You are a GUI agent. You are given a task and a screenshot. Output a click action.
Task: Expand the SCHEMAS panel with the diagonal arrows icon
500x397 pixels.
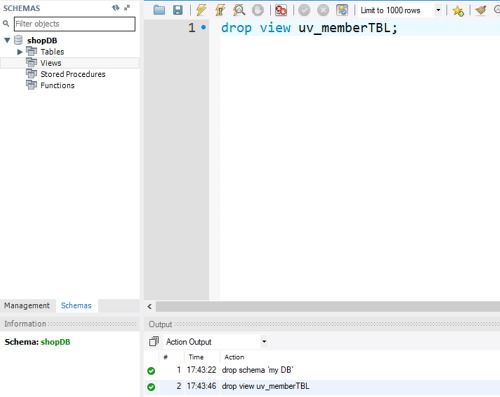point(127,7)
